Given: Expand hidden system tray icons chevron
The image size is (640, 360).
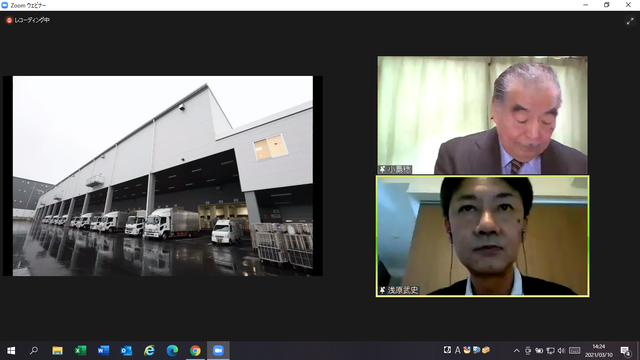Looking at the screenshot, I should pyautogui.click(x=517, y=351).
